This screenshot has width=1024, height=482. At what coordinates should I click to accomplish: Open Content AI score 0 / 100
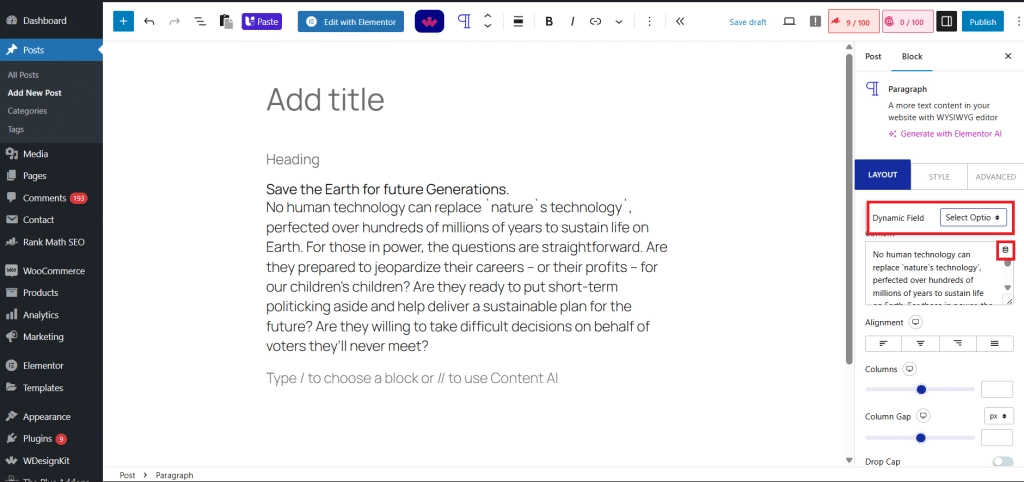(x=906, y=22)
